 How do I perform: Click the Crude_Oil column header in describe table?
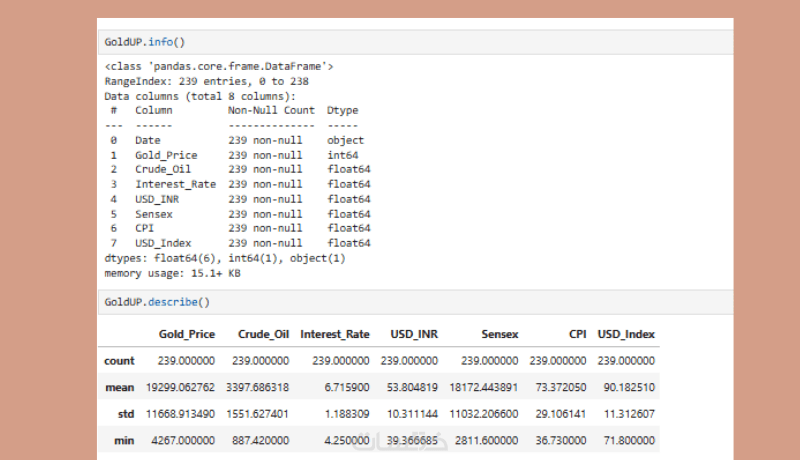263,334
